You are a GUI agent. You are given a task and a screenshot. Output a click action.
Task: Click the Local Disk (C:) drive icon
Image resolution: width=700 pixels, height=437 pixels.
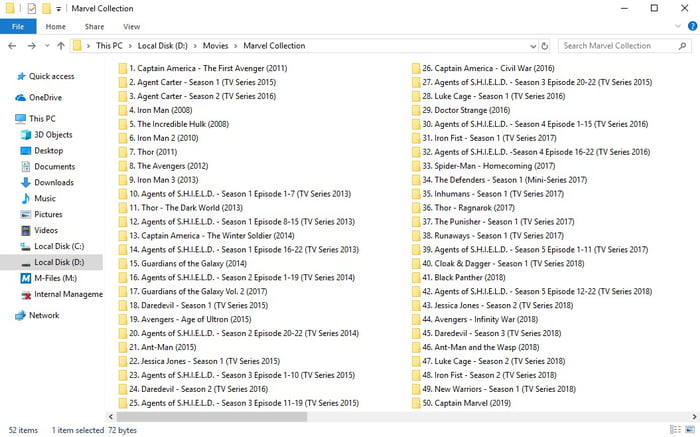pyautogui.click(x=26, y=246)
